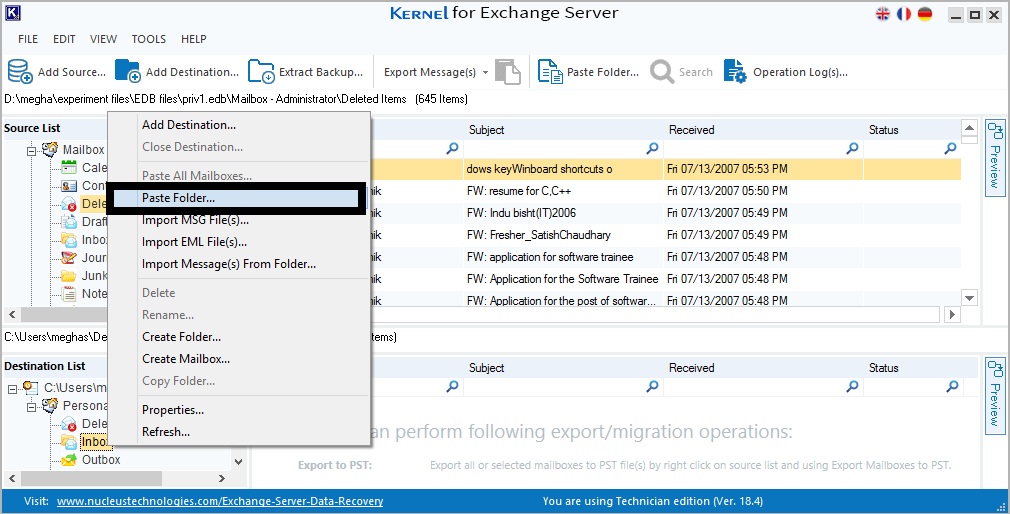Viewport: 1010px width, 514px height.
Task: Click Destination List scrollbar right arrow
Action: coord(222,479)
